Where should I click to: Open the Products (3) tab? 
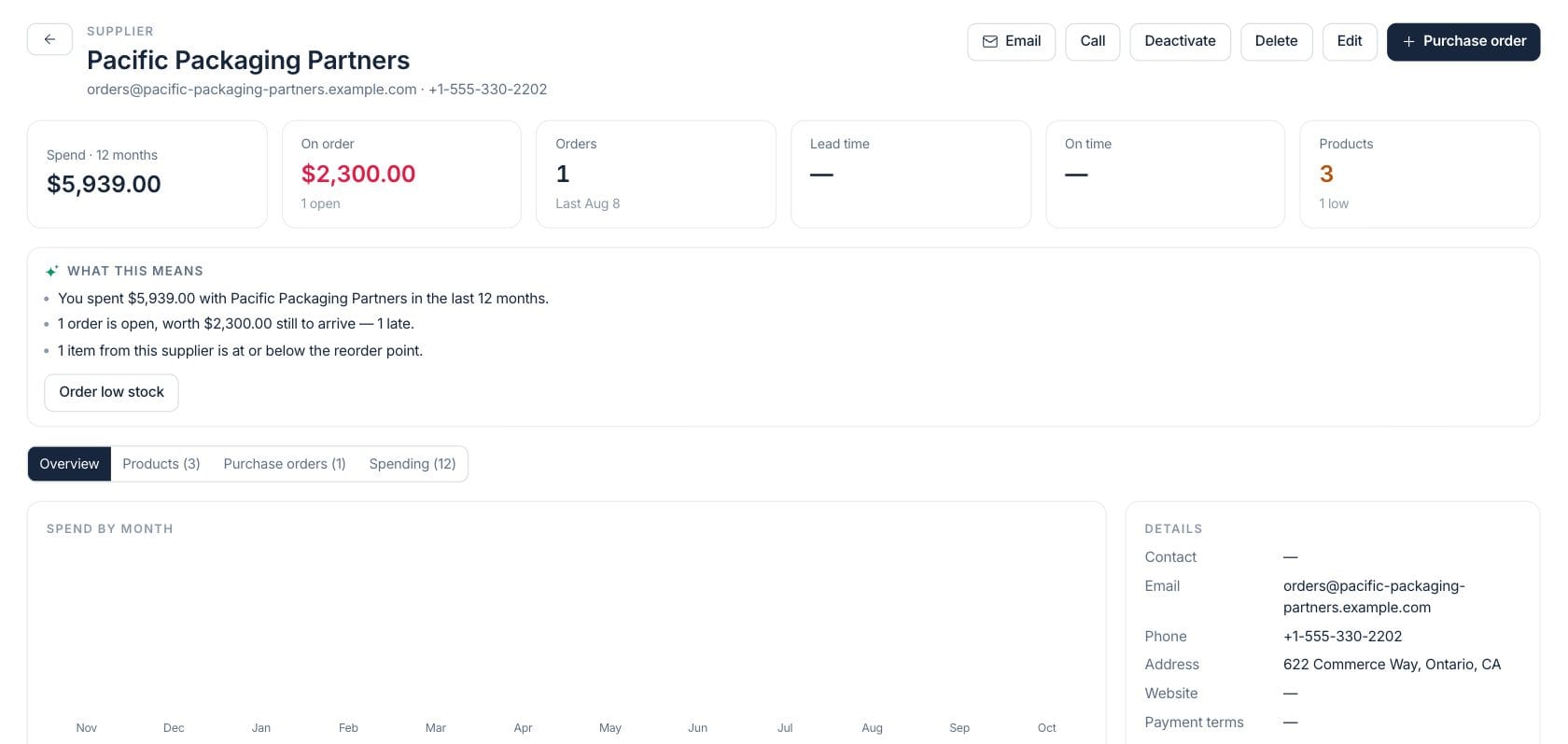(x=161, y=464)
